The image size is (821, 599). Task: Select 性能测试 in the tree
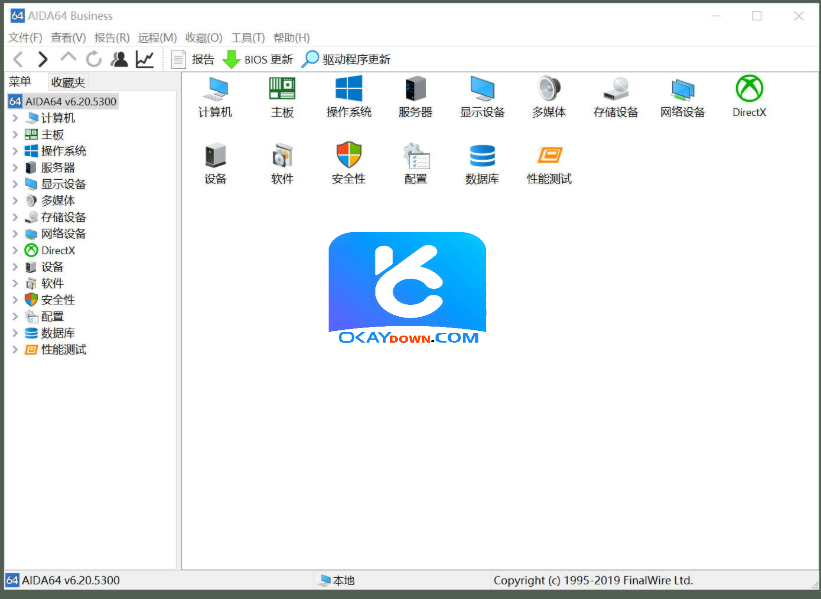(x=56, y=349)
